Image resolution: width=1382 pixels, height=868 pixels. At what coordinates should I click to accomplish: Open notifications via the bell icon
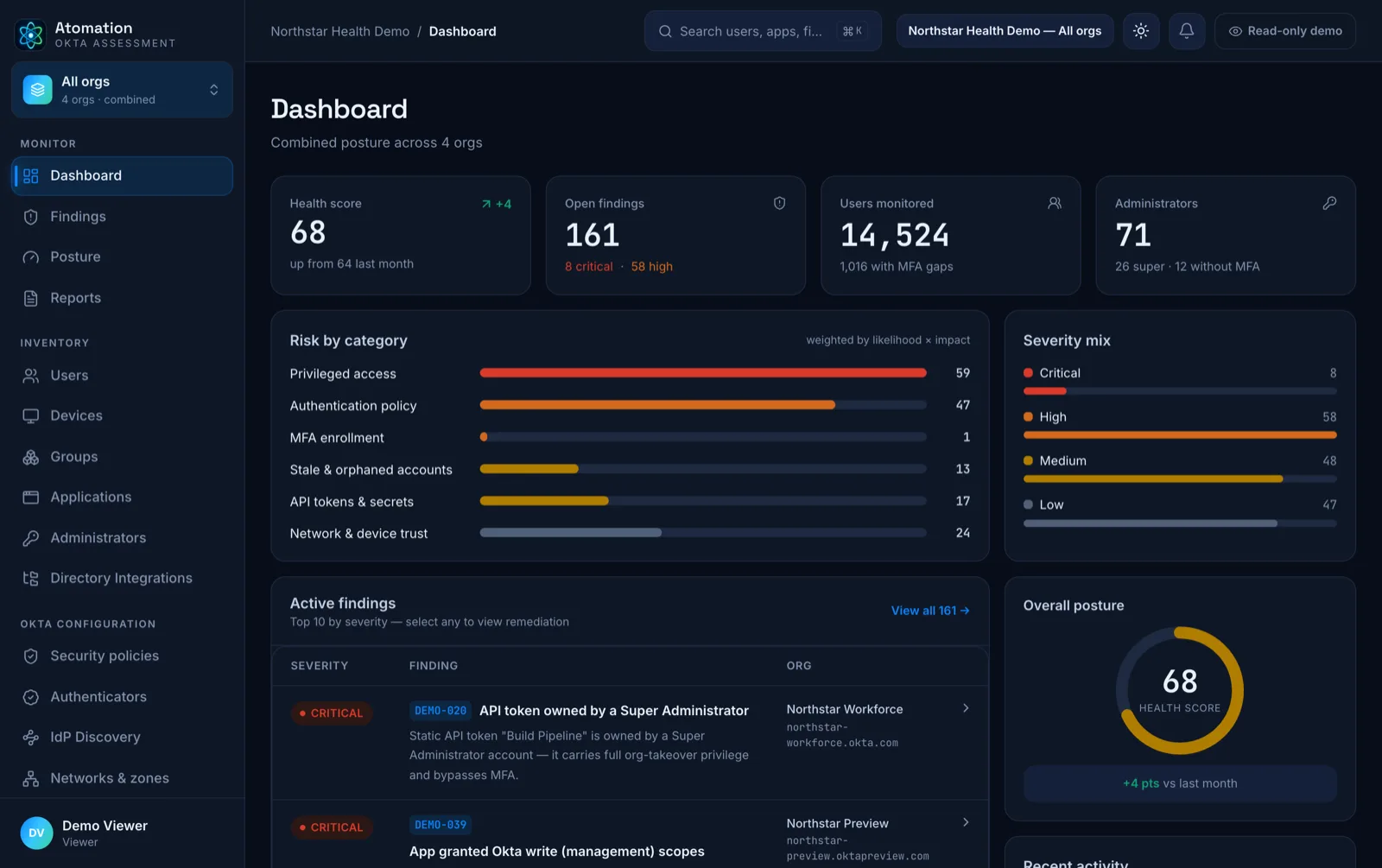[1187, 31]
